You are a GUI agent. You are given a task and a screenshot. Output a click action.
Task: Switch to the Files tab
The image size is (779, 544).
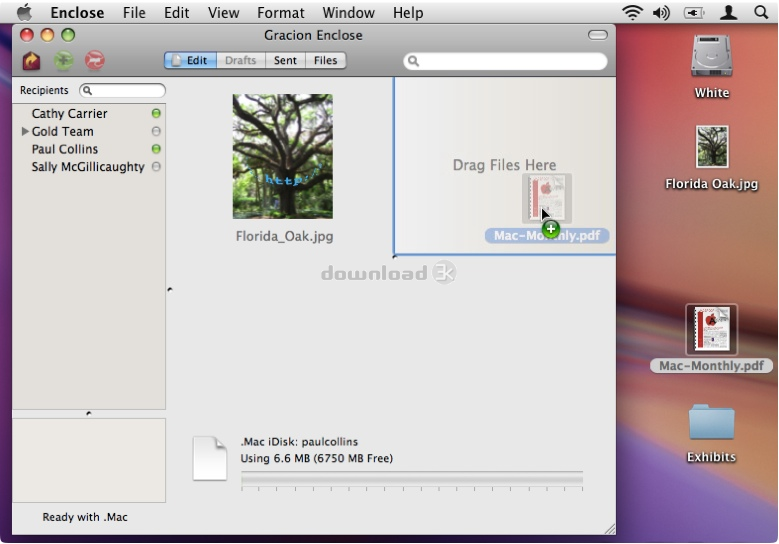coord(325,60)
